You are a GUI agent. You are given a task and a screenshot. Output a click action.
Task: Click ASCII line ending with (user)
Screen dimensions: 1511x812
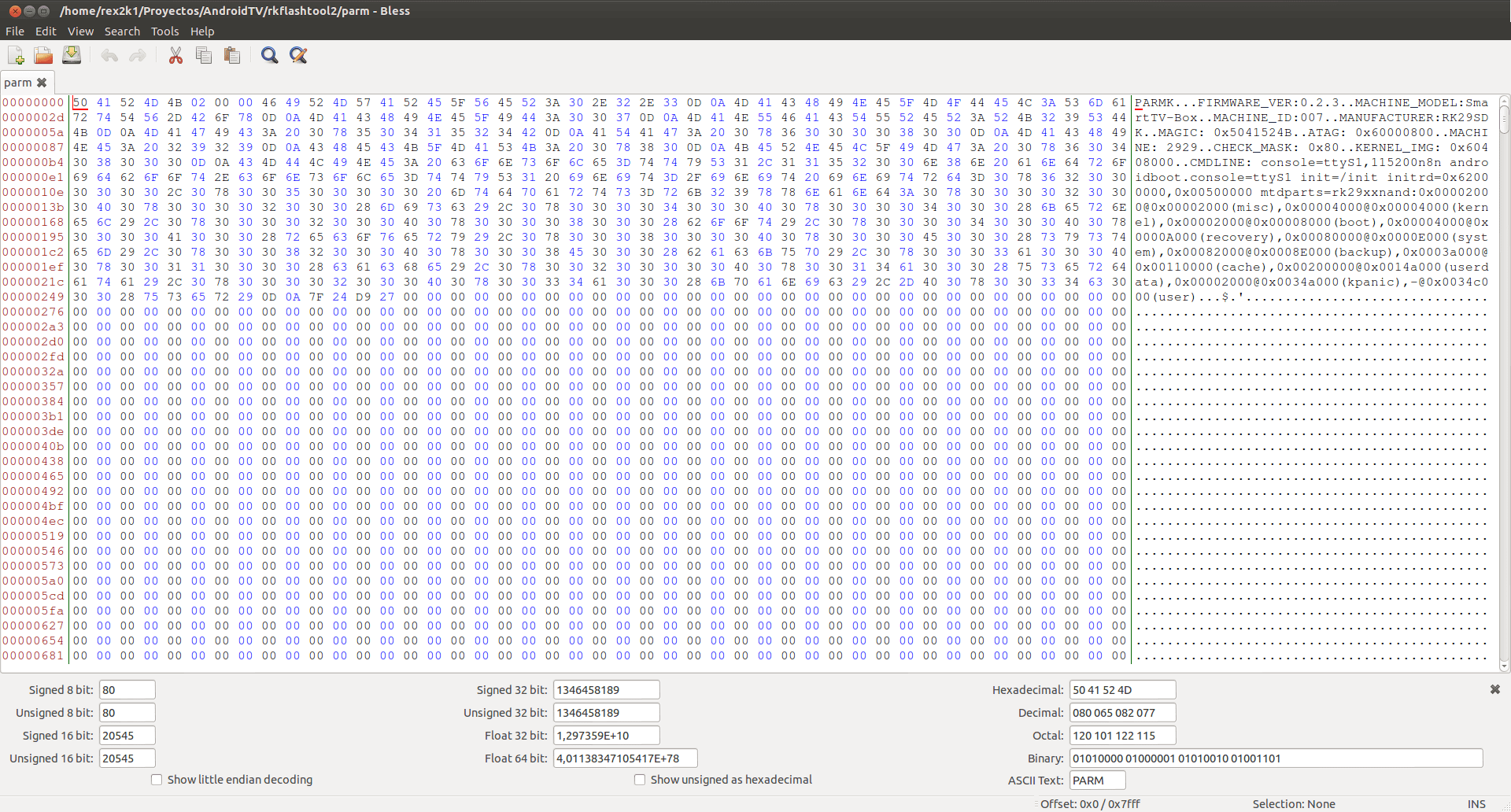point(1311,297)
